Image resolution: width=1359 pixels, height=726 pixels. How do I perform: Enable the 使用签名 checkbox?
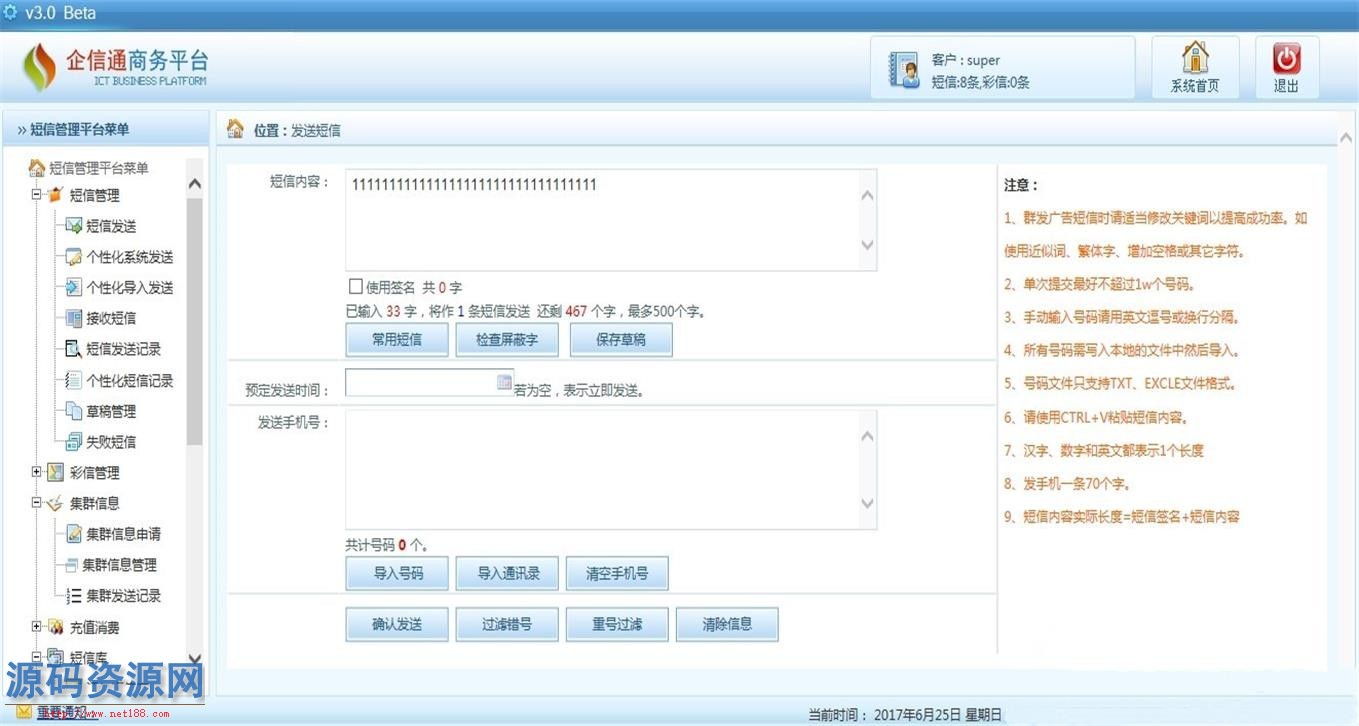click(355, 286)
